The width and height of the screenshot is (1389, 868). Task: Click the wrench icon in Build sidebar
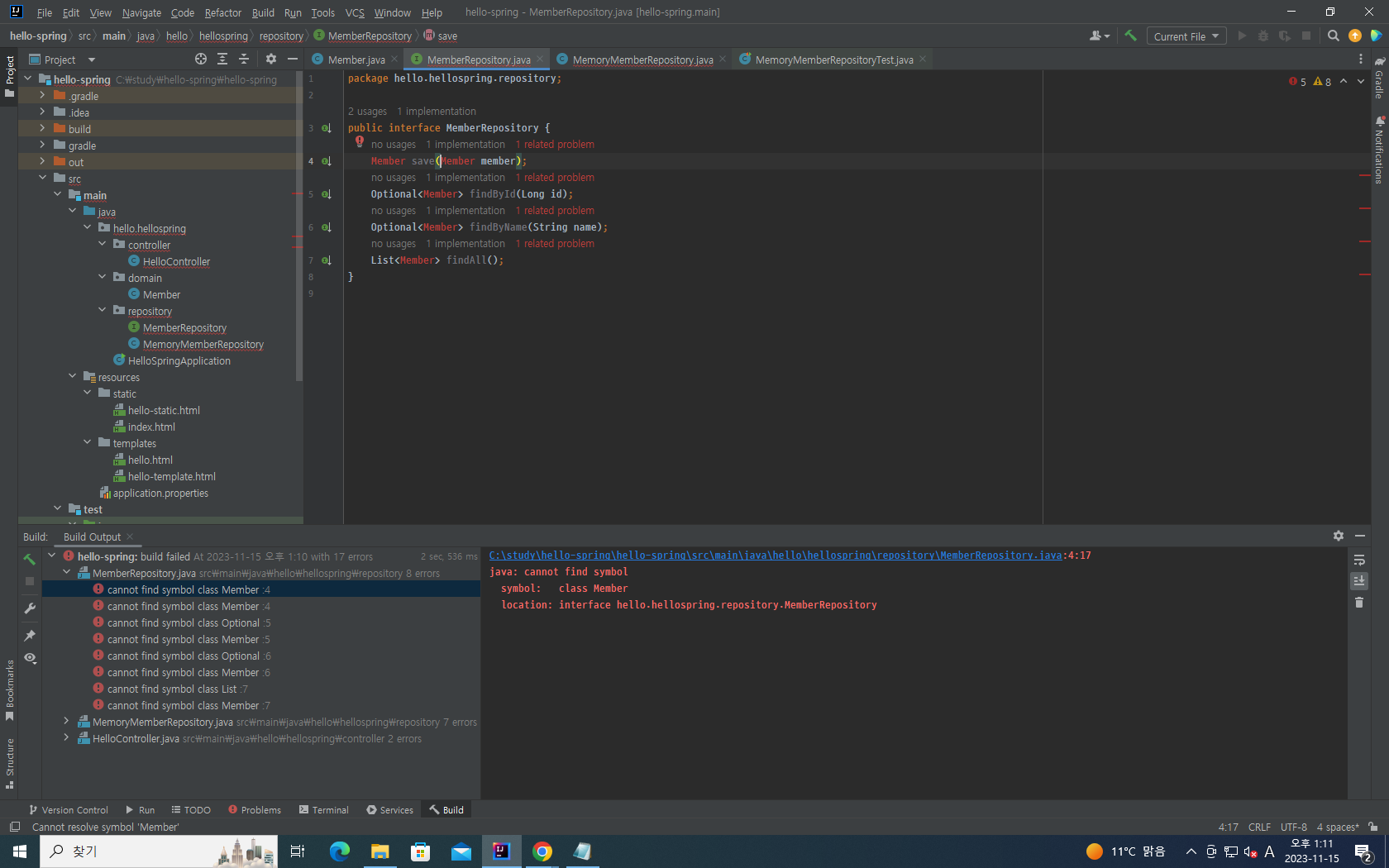tap(30, 608)
